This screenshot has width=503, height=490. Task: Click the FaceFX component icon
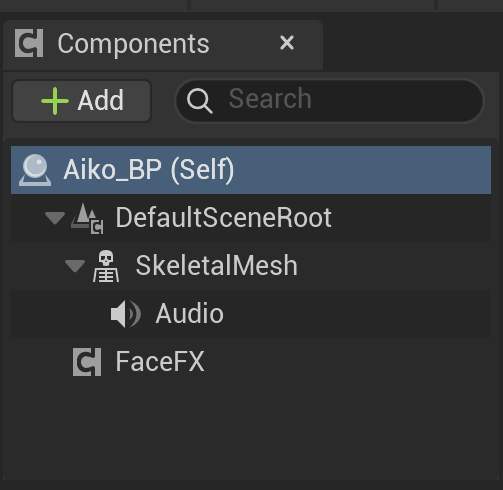click(x=87, y=362)
